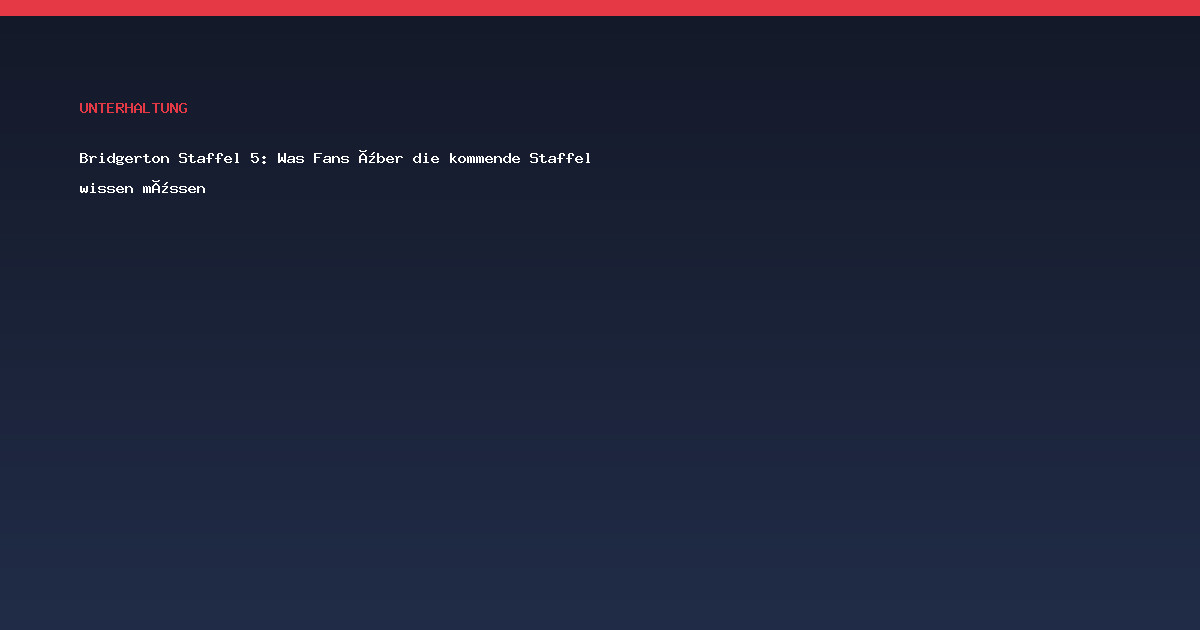1200x630 pixels.
Task: Click the word 'Was' in the headline
Action: tap(291, 158)
